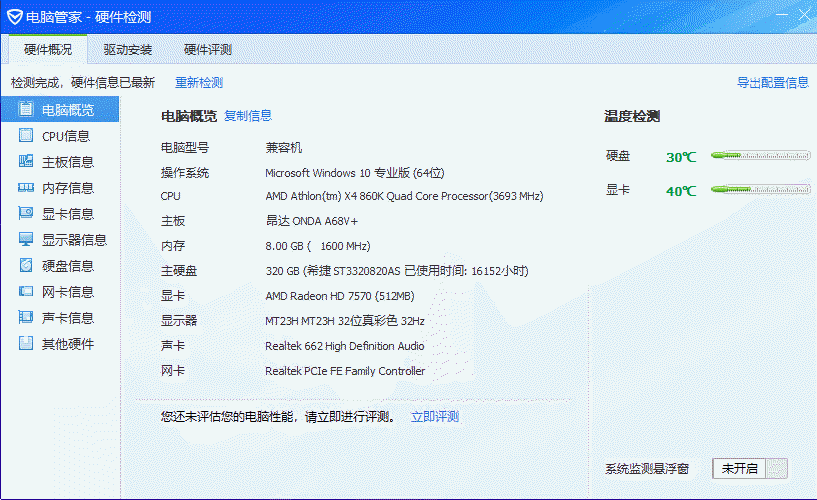Image resolution: width=817 pixels, height=500 pixels.
Task: Select 显卡信息 in the sidebar
Action: coord(68,214)
